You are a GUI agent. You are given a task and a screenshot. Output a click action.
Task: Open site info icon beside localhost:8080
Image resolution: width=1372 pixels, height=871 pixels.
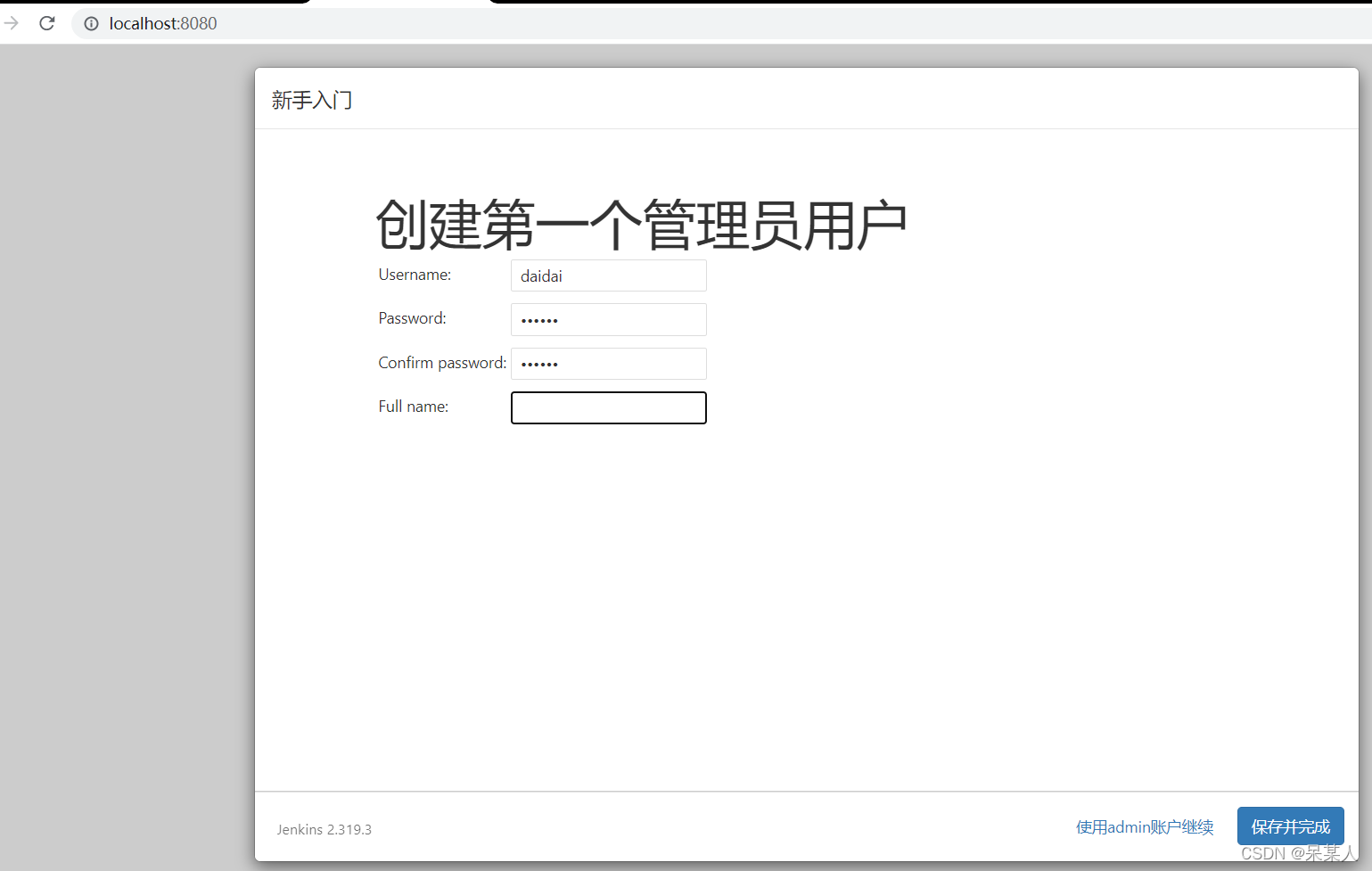[91, 24]
